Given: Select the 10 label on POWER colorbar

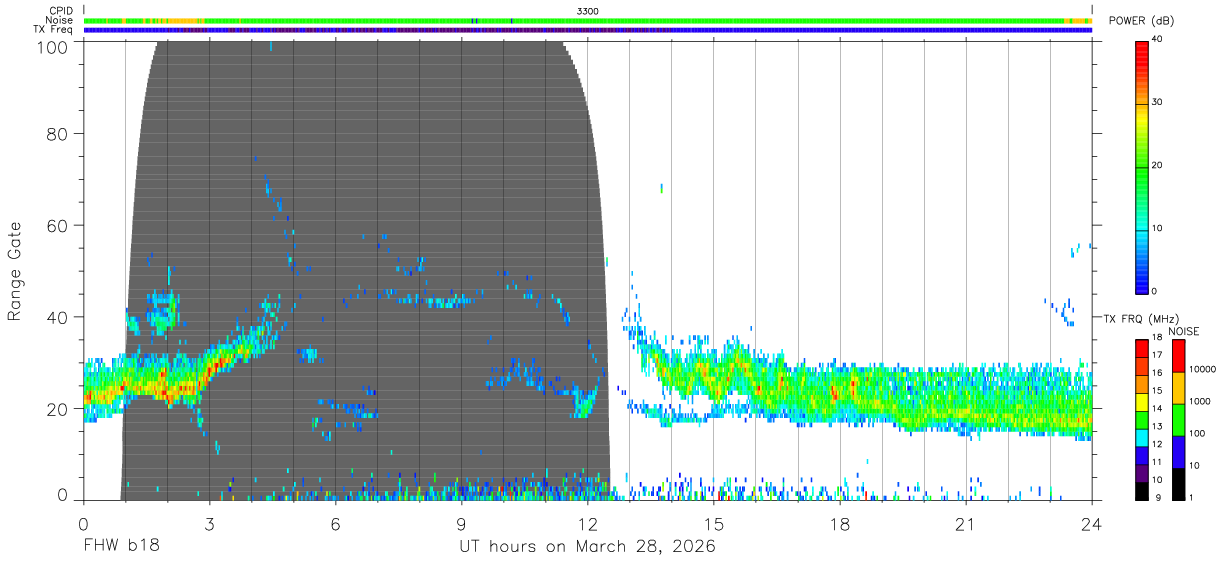Looking at the screenshot, I should 1159,229.
